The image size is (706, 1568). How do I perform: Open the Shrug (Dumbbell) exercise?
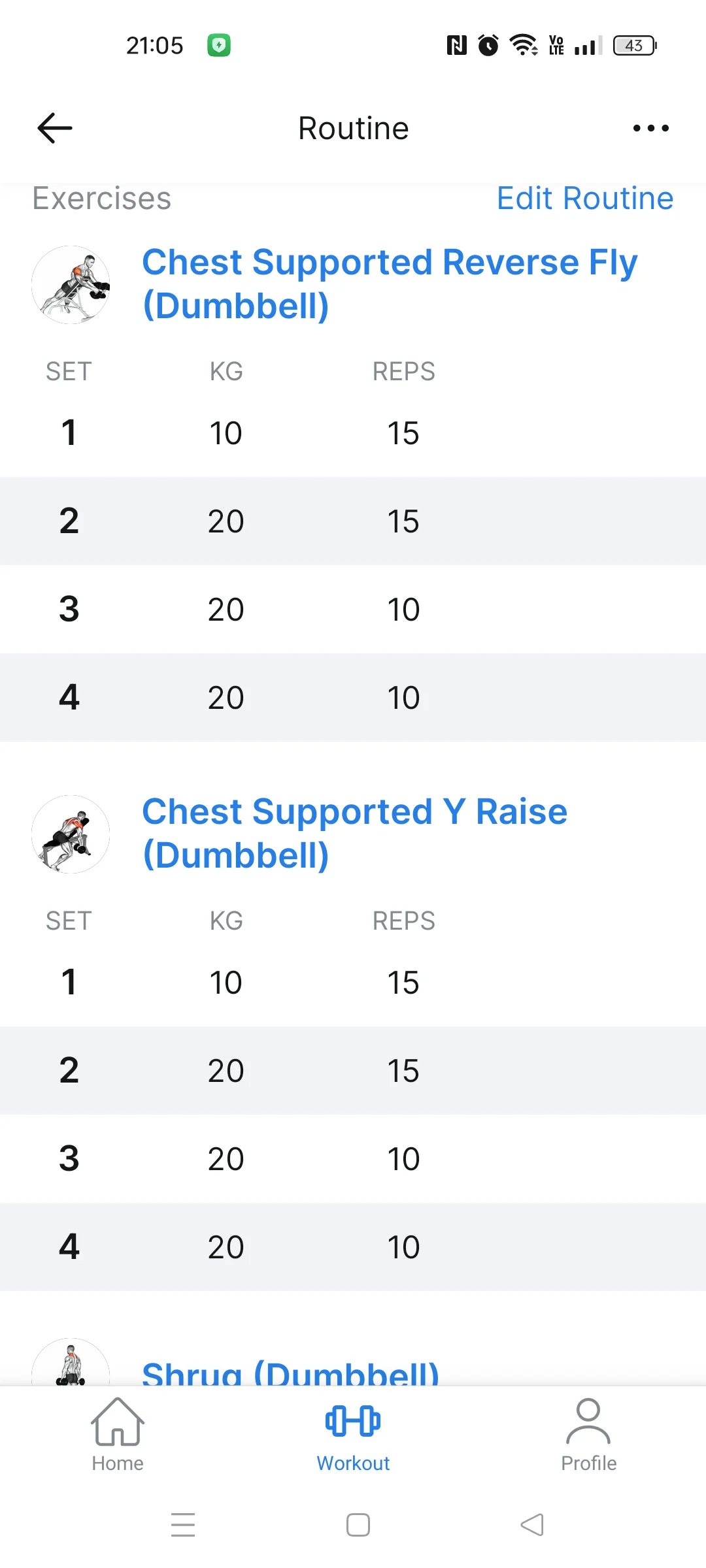point(291,1372)
